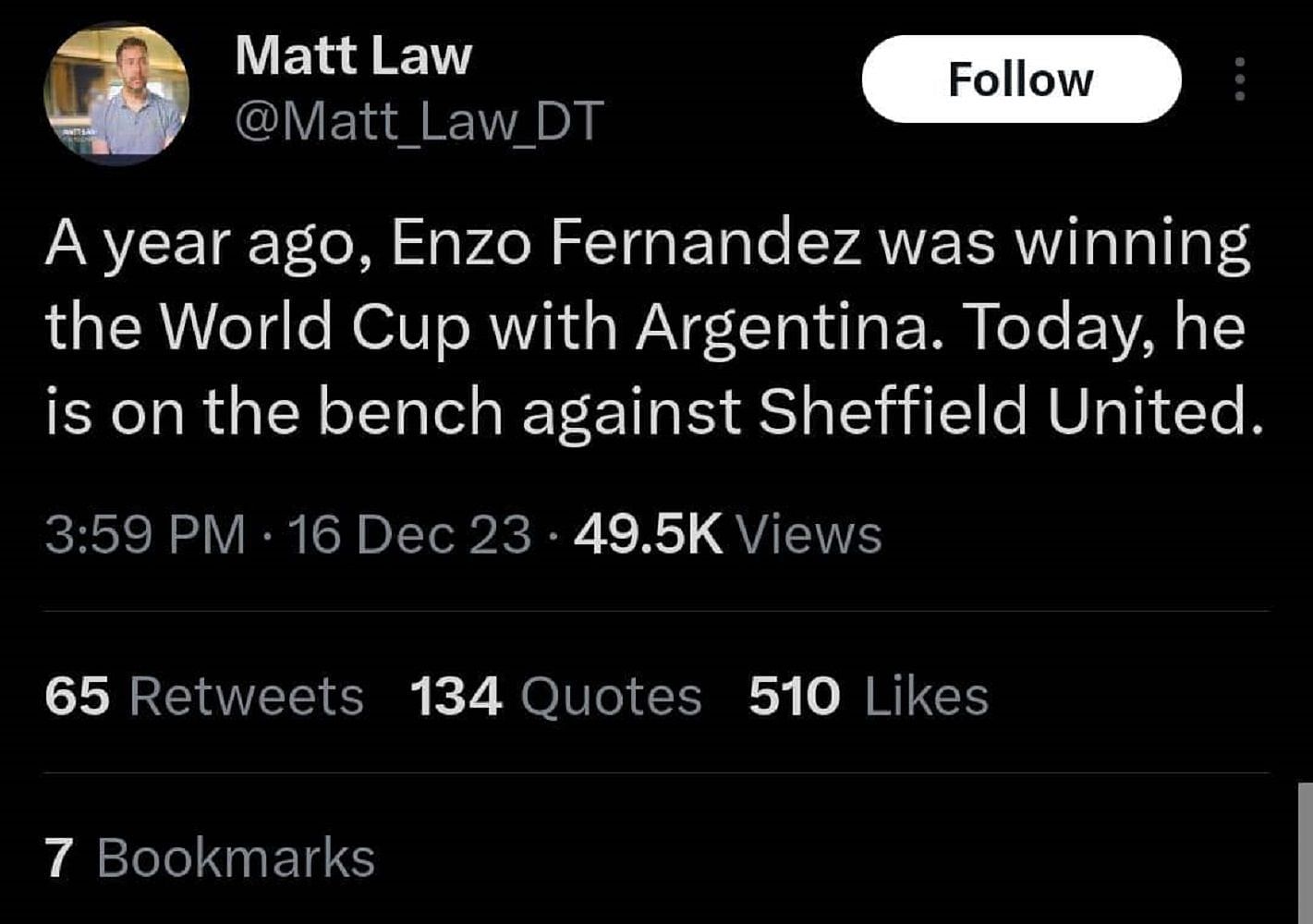
Task: Open the 65 Retweets list
Action: click(203, 696)
